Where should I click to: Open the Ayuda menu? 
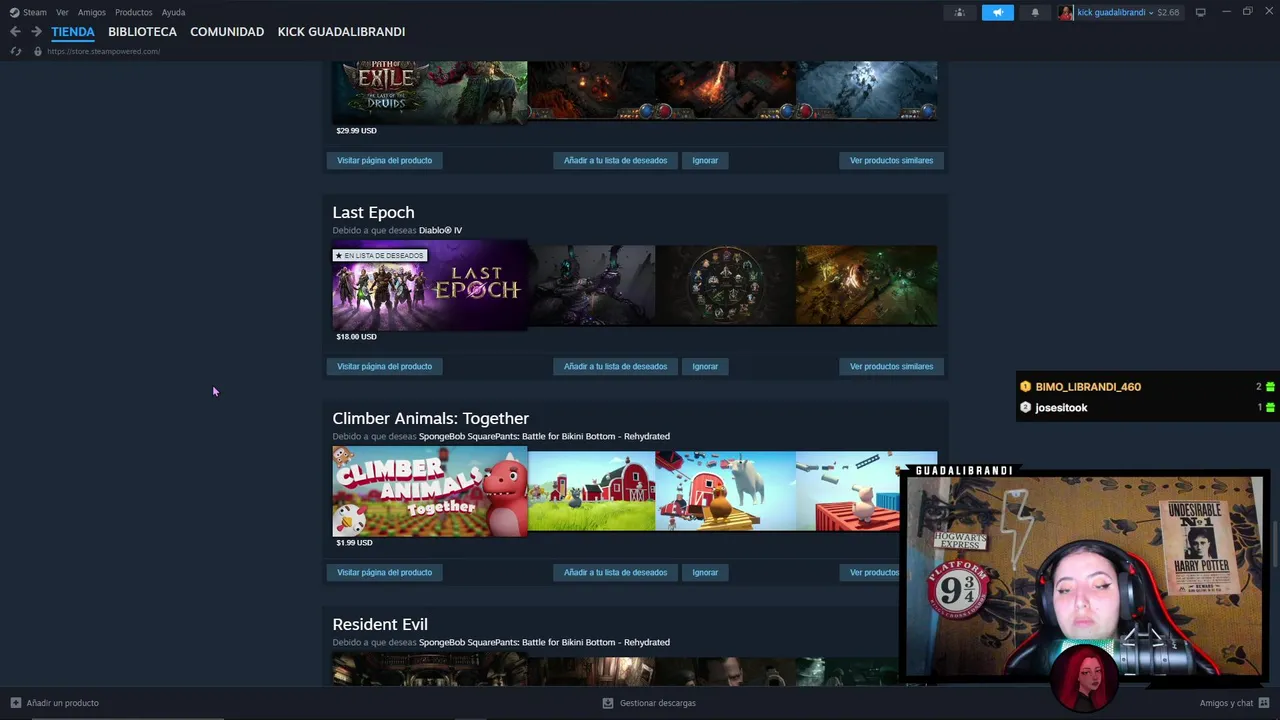(x=173, y=12)
